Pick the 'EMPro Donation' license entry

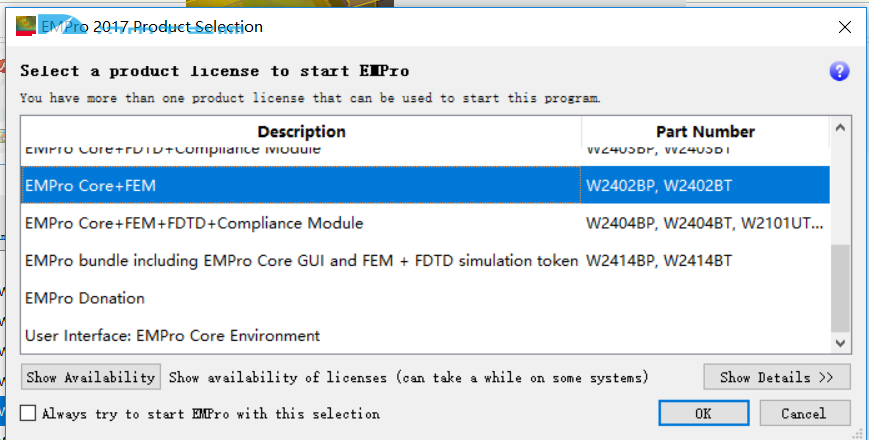coord(300,298)
